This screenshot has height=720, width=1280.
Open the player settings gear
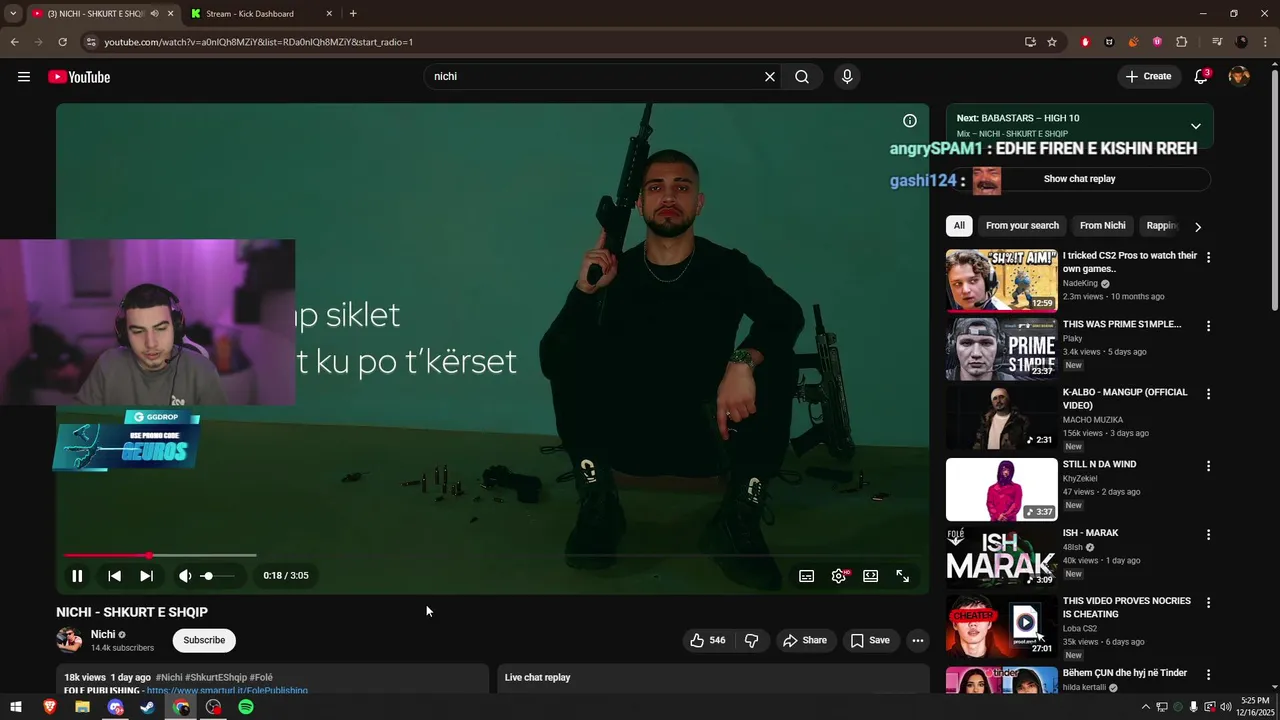coord(839,576)
